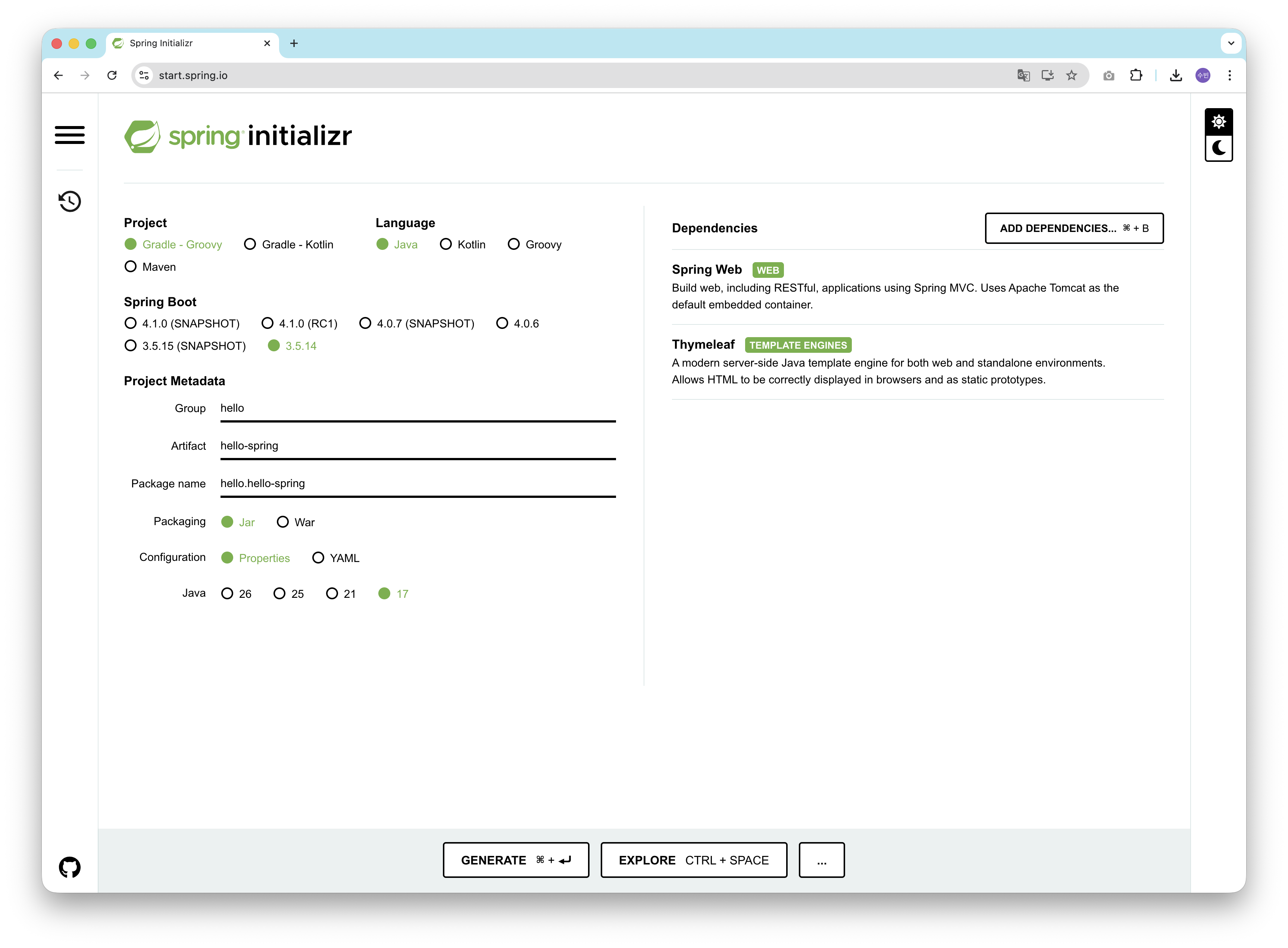
Task: Click the translate page icon
Action: click(1023, 75)
